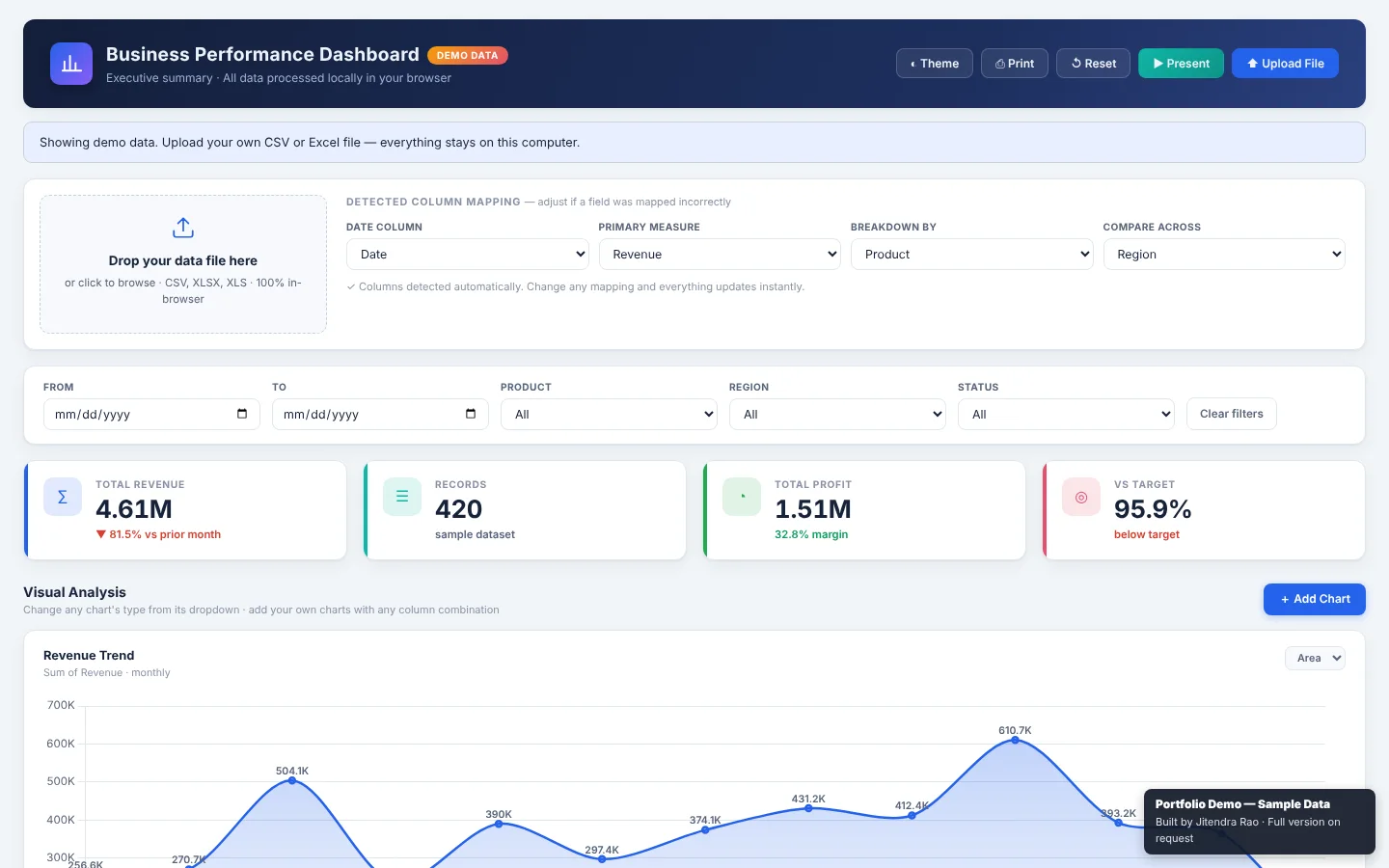This screenshot has width=1389, height=868.
Task: Click the 412.4K data point on the chart
Action: 912,816
